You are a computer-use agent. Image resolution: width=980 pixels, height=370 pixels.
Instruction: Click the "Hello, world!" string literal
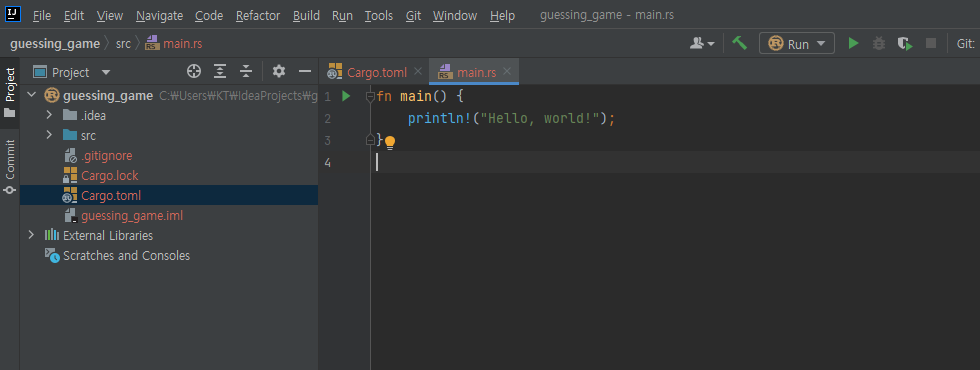(541, 119)
